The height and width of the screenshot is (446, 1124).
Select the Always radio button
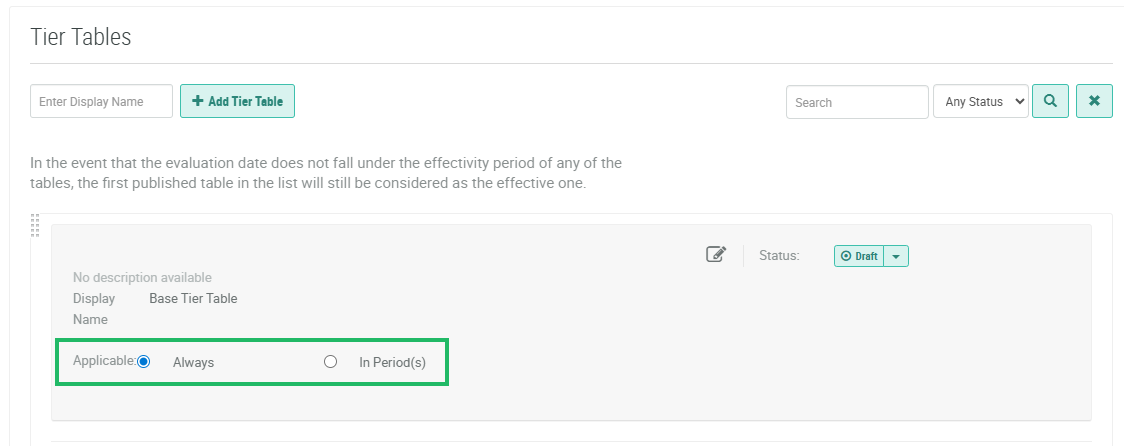[144, 362]
